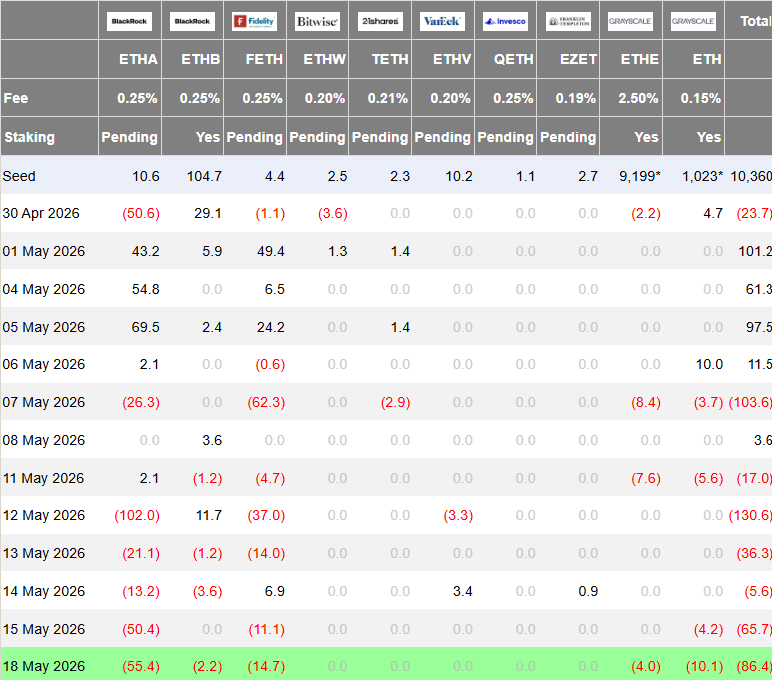Click the ETHE seed value 9,199*
This screenshot has width=772, height=680.
click(640, 176)
